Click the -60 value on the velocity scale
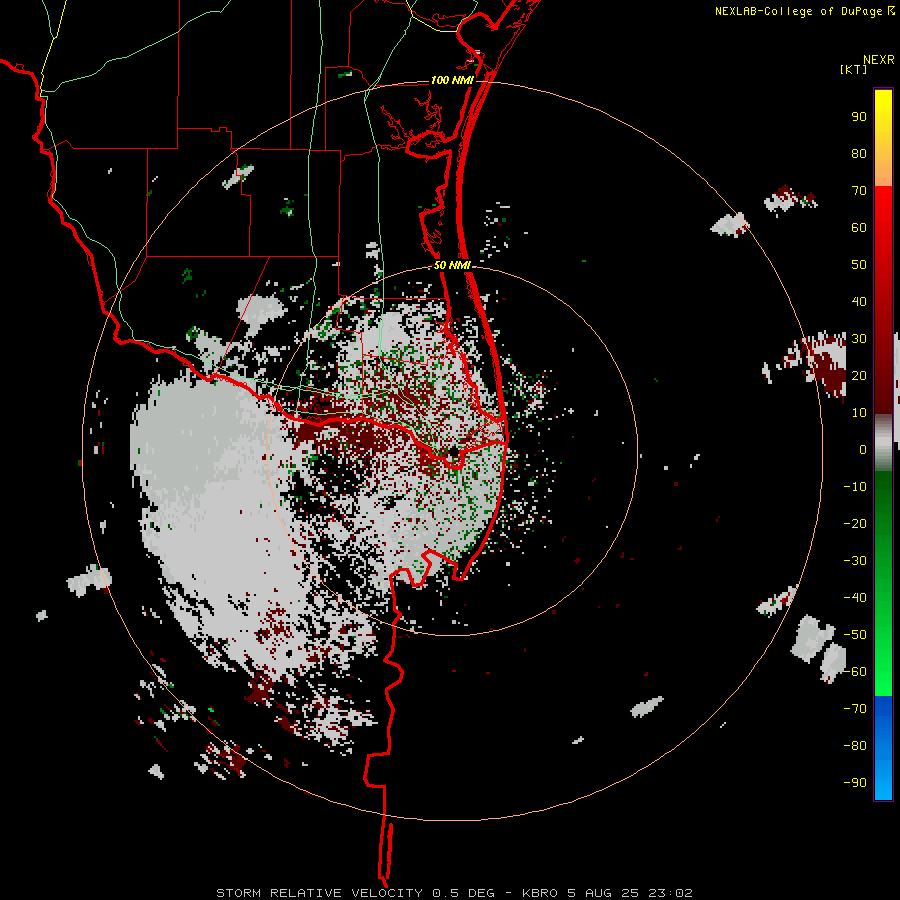The height and width of the screenshot is (900, 900). pos(855,672)
